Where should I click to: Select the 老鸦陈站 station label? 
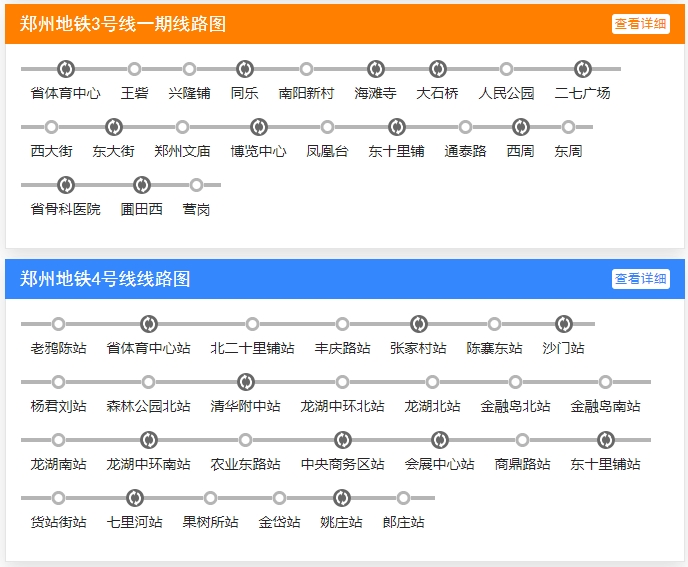[x=58, y=349]
